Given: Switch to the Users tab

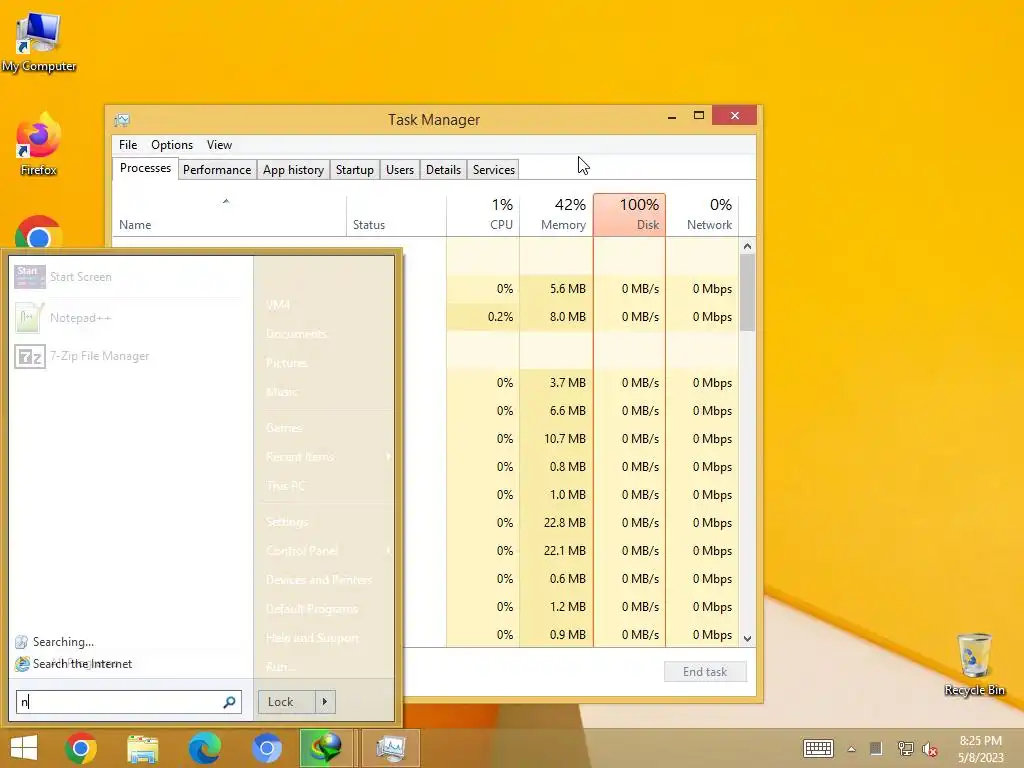Looking at the screenshot, I should tap(400, 170).
